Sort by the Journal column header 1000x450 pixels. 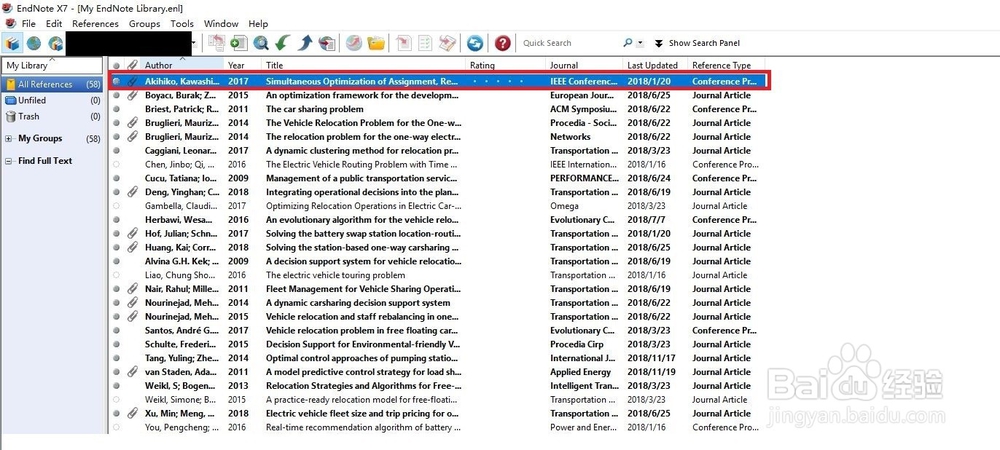584,65
